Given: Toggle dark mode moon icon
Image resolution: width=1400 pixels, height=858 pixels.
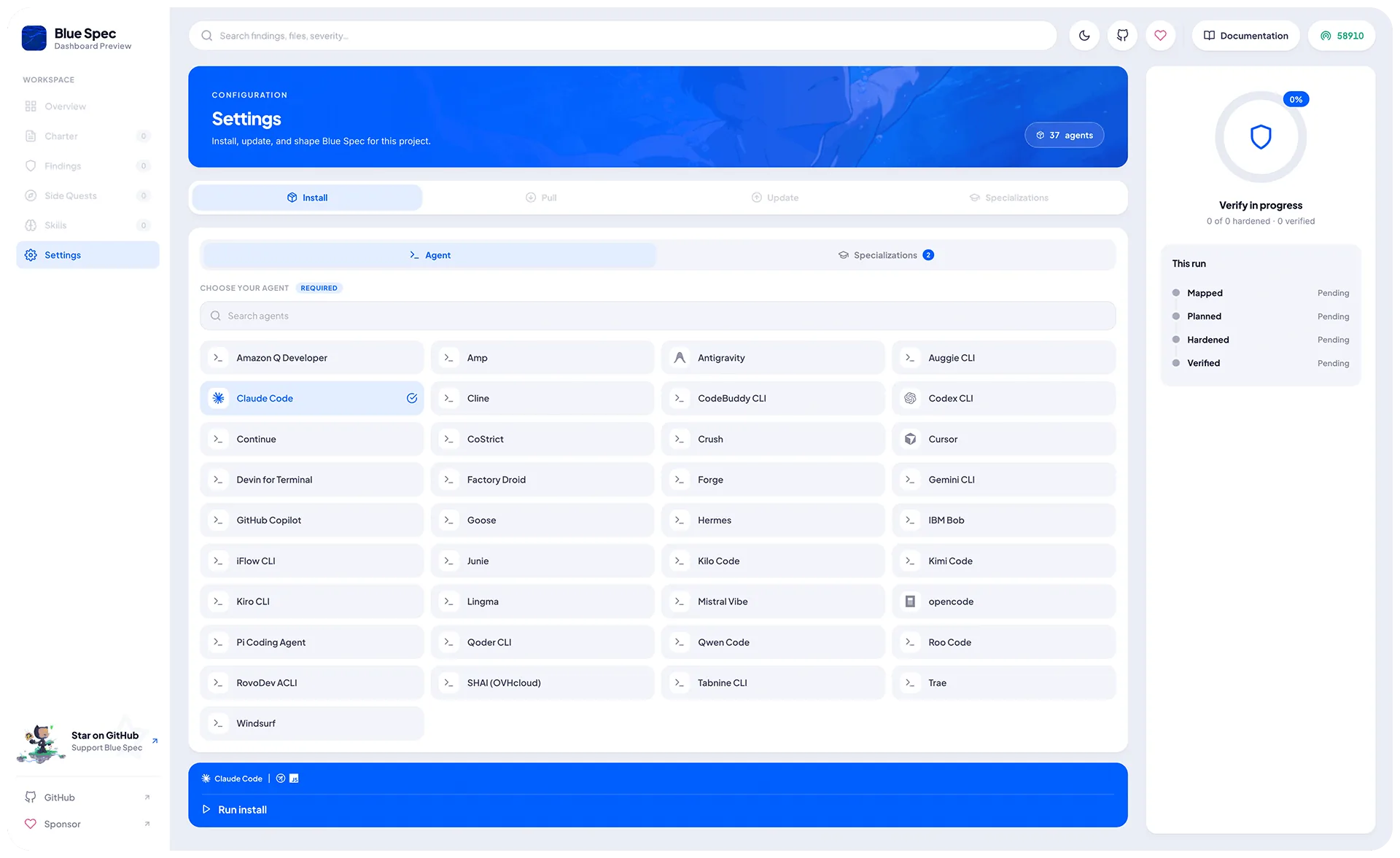Looking at the screenshot, I should (x=1084, y=35).
